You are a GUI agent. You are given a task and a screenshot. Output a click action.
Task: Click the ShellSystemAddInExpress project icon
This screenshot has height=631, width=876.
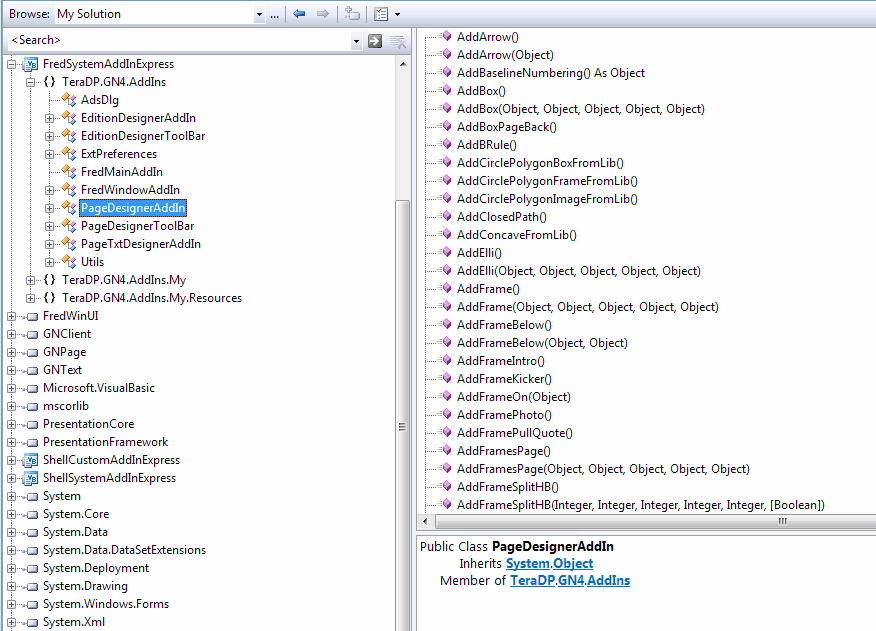pos(31,478)
